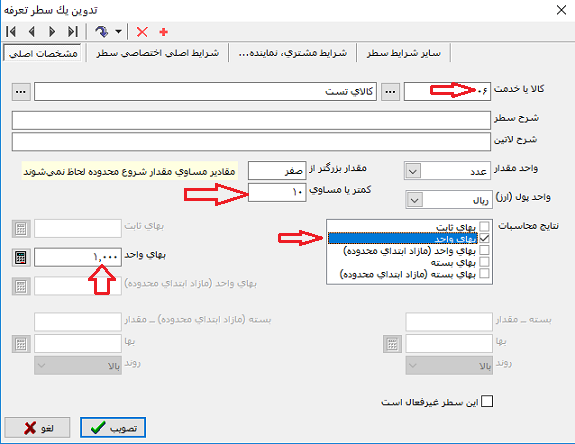Check بهاي بسته (مازاد ابتداي محدوده) option
The height and width of the screenshot is (444, 575).
[484, 274]
